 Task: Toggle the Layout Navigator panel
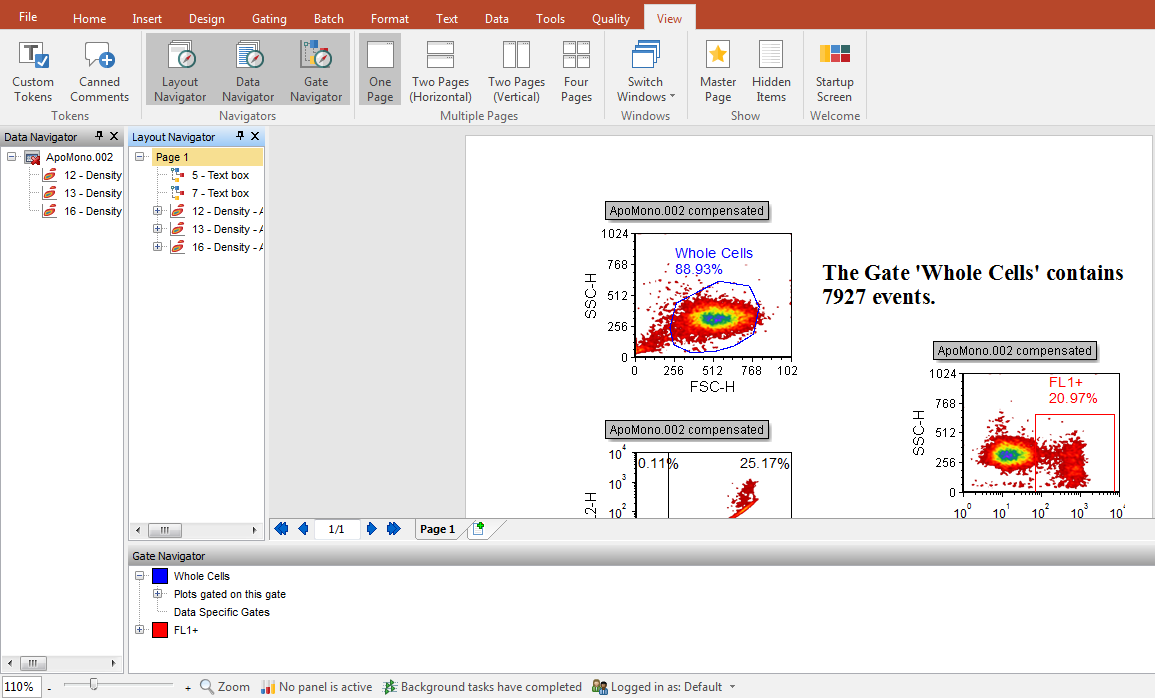(180, 71)
